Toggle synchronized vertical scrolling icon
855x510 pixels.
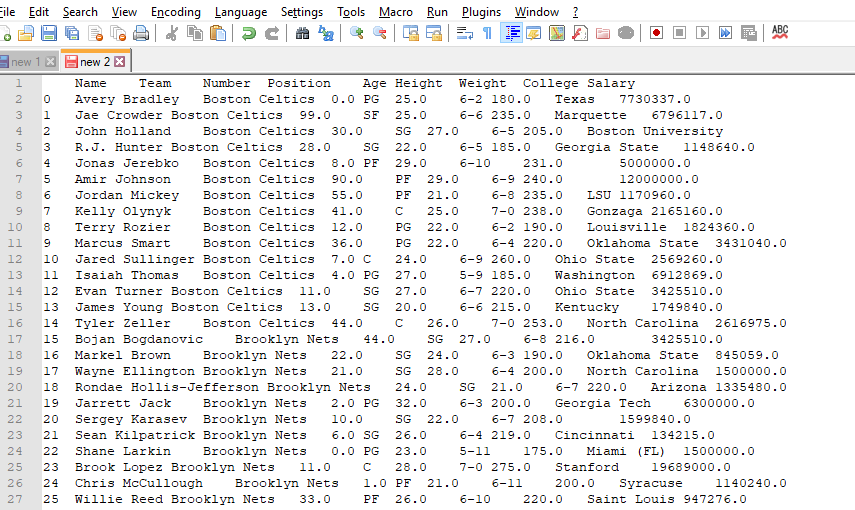[411, 33]
